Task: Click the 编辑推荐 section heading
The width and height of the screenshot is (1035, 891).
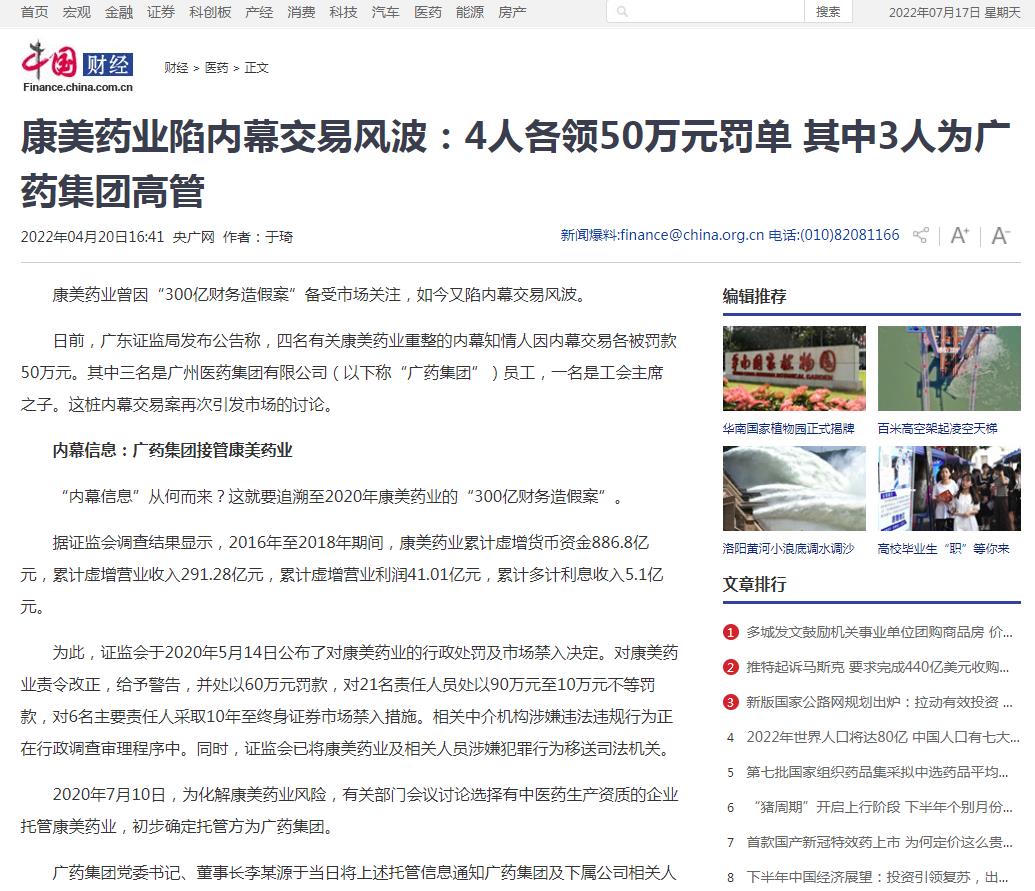Action: point(754,296)
